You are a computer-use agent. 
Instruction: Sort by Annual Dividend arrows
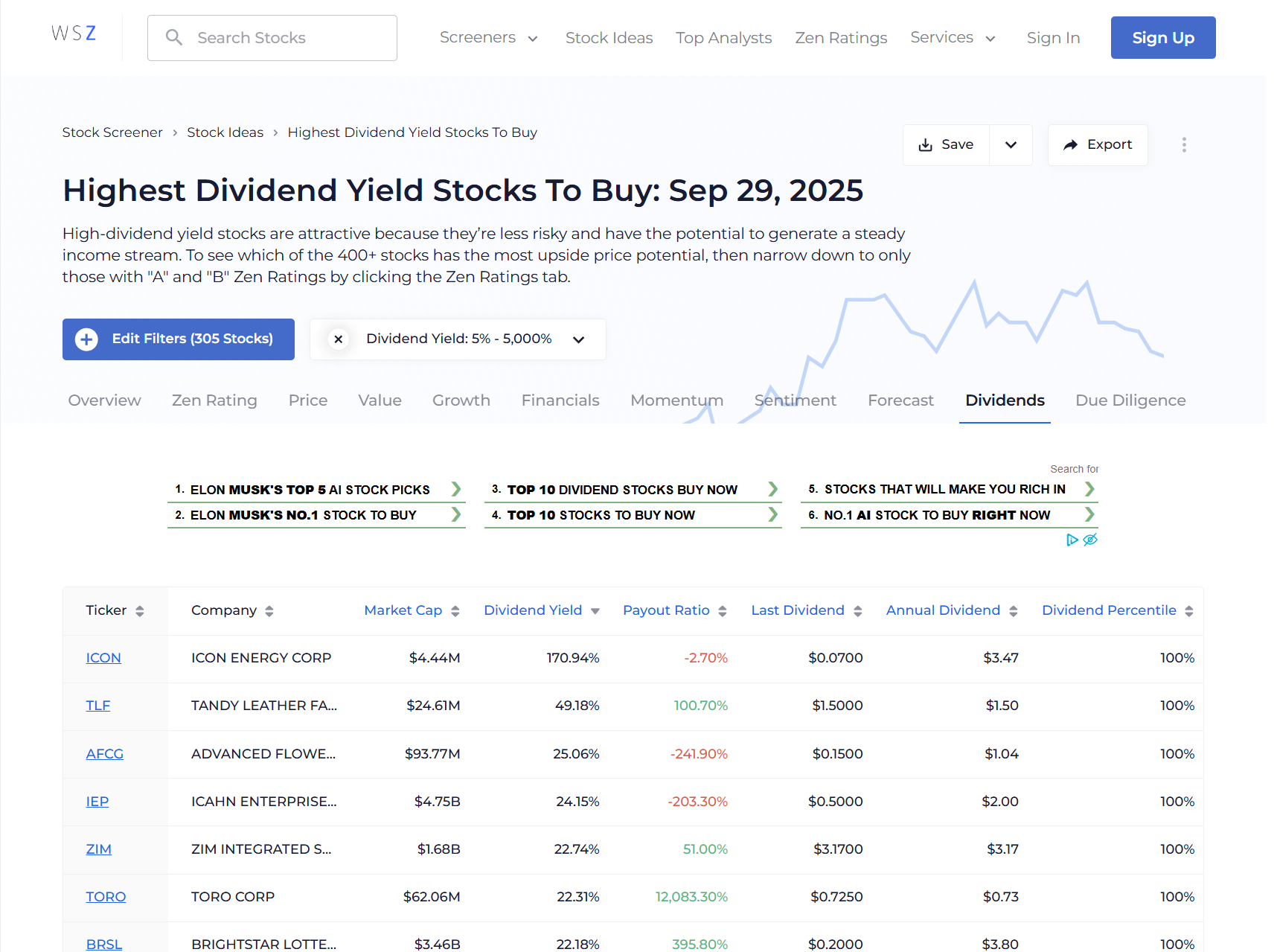point(1014,611)
